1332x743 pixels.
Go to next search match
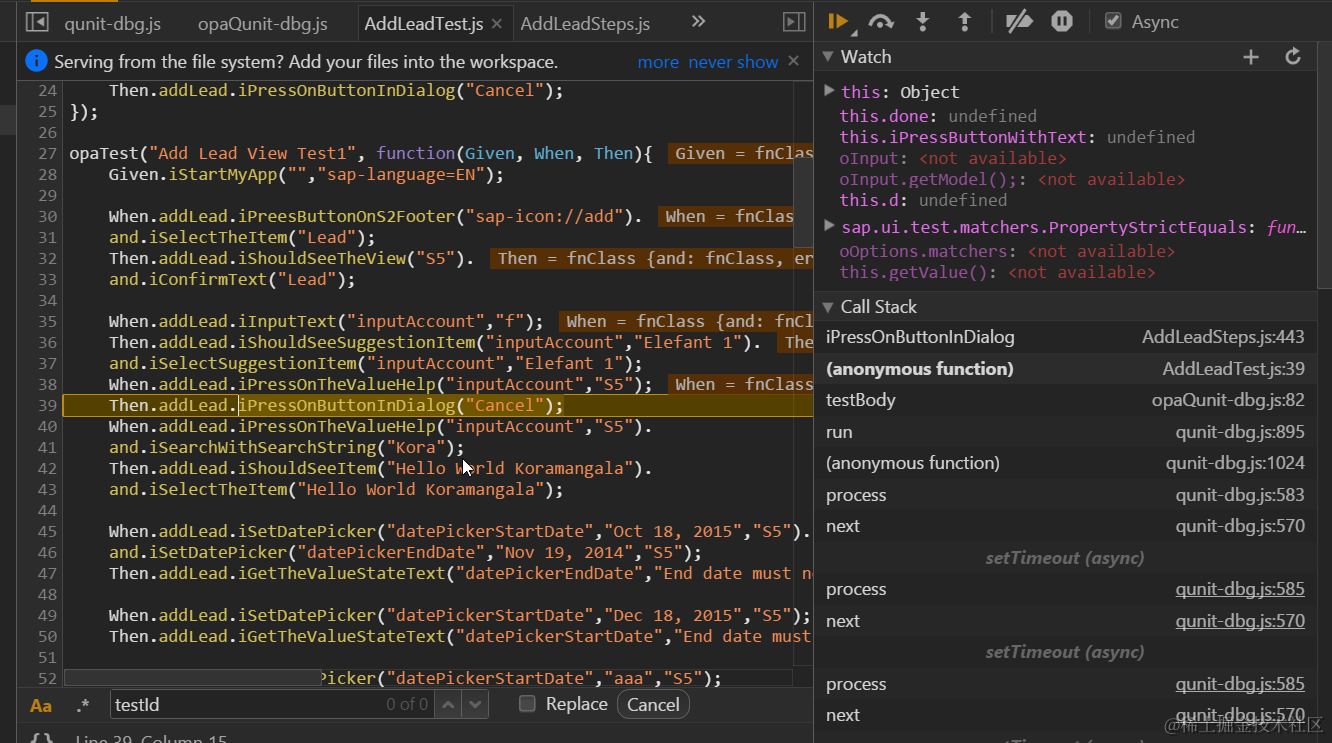pyautogui.click(x=476, y=705)
